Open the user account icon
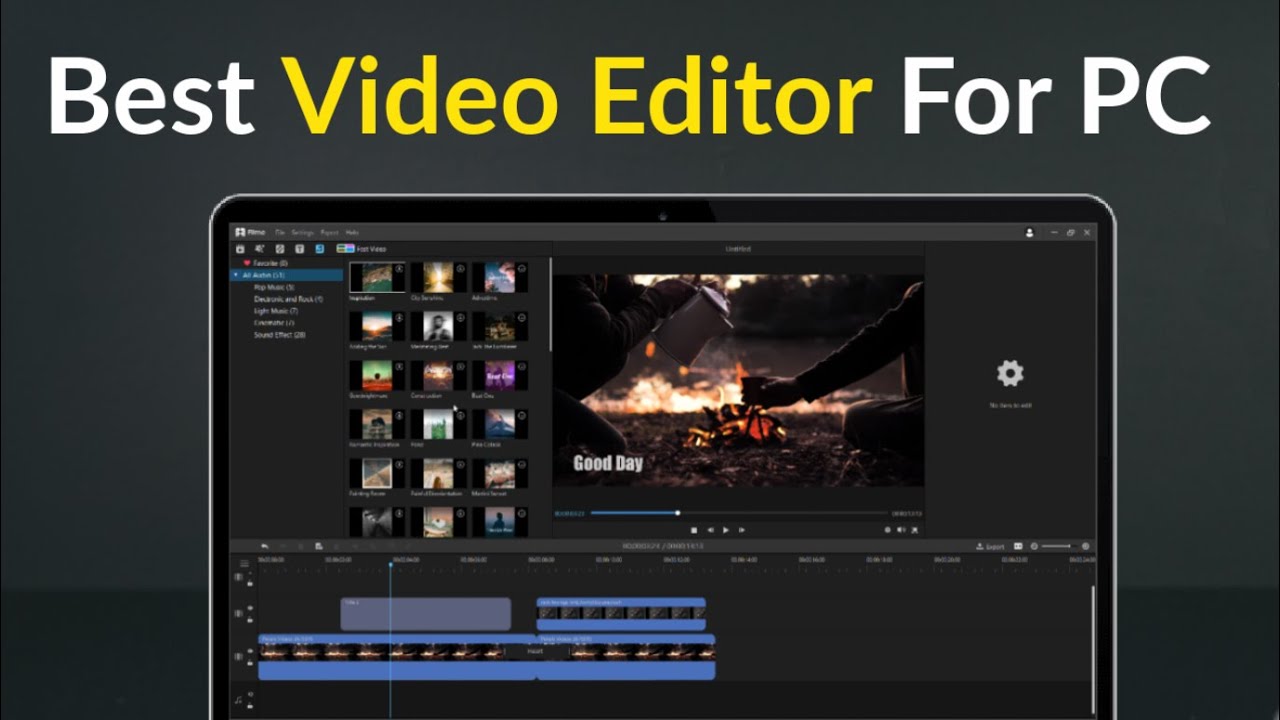Image resolution: width=1280 pixels, height=720 pixels. point(1029,232)
